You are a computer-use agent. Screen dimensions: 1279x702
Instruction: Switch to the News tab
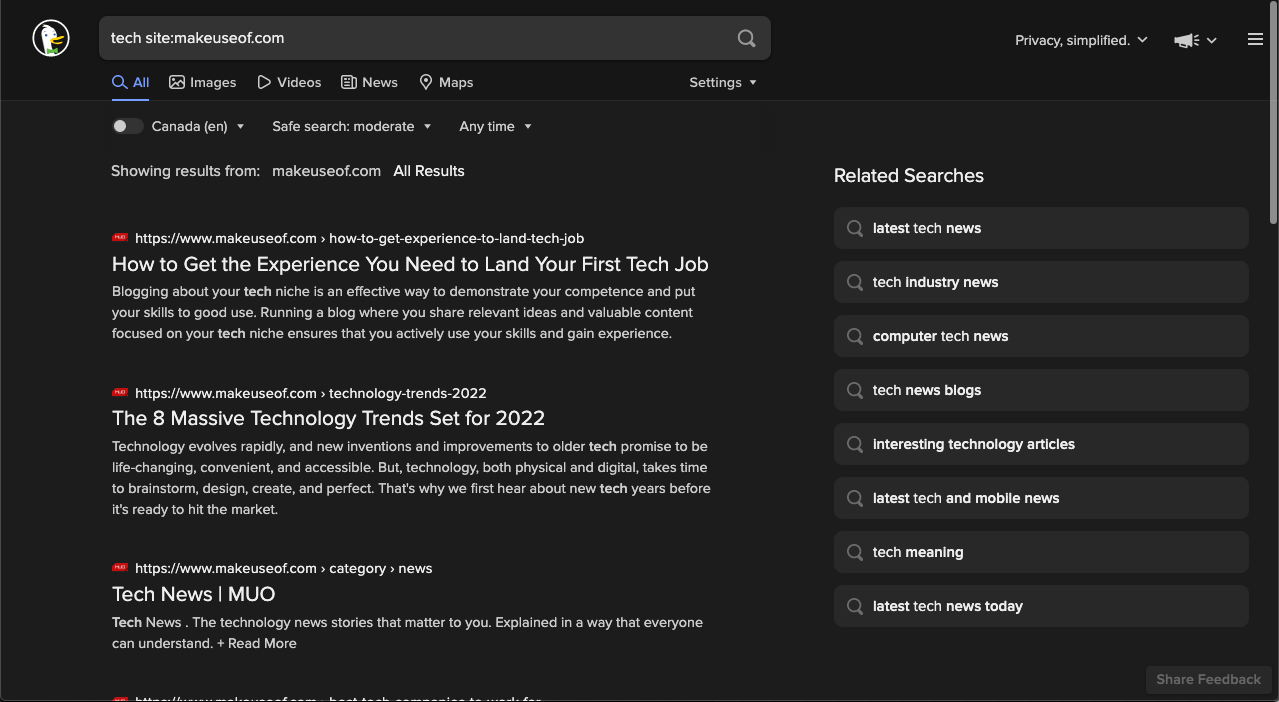pos(369,82)
